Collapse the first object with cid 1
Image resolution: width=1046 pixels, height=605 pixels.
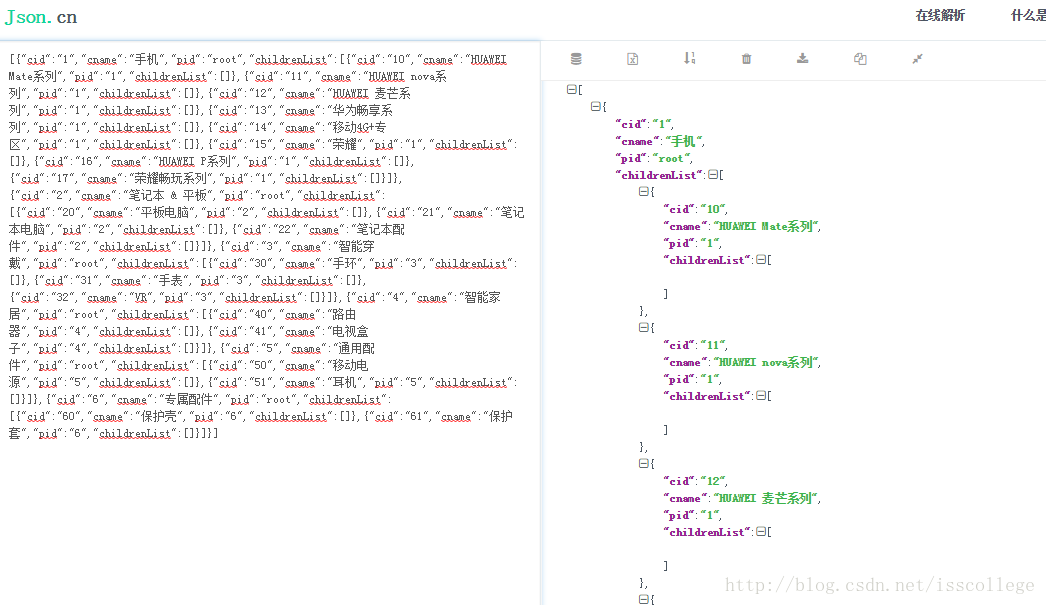(x=595, y=106)
